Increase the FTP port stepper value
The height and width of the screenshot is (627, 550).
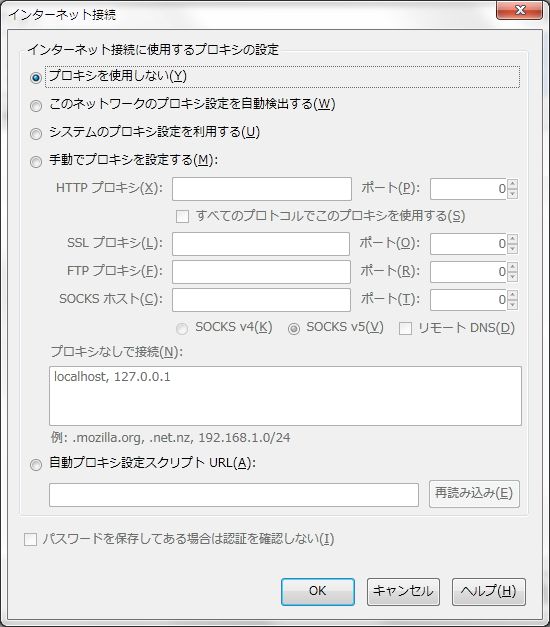pyautogui.click(x=512, y=267)
